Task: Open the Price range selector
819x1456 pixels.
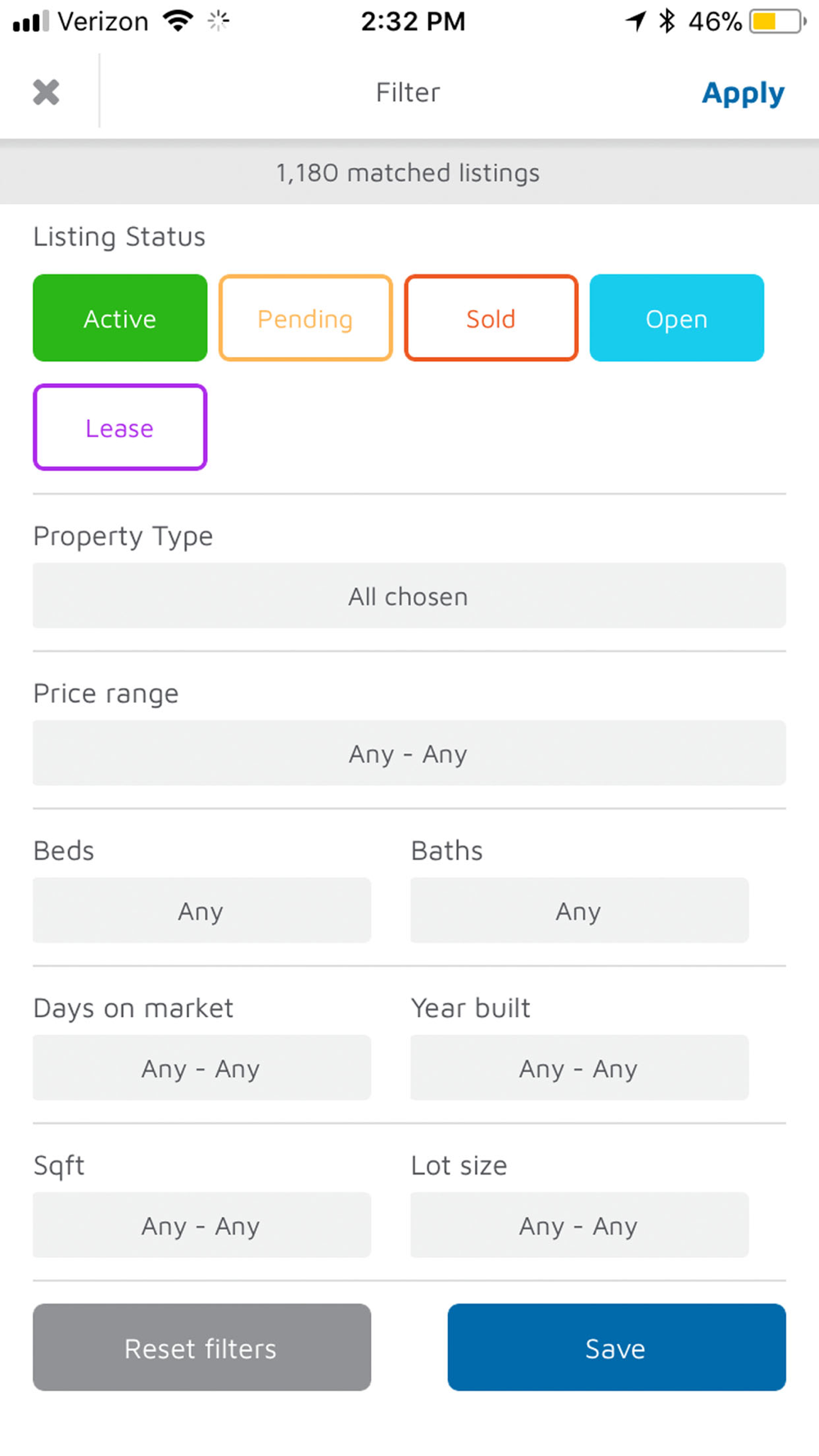Action: click(x=409, y=753)
